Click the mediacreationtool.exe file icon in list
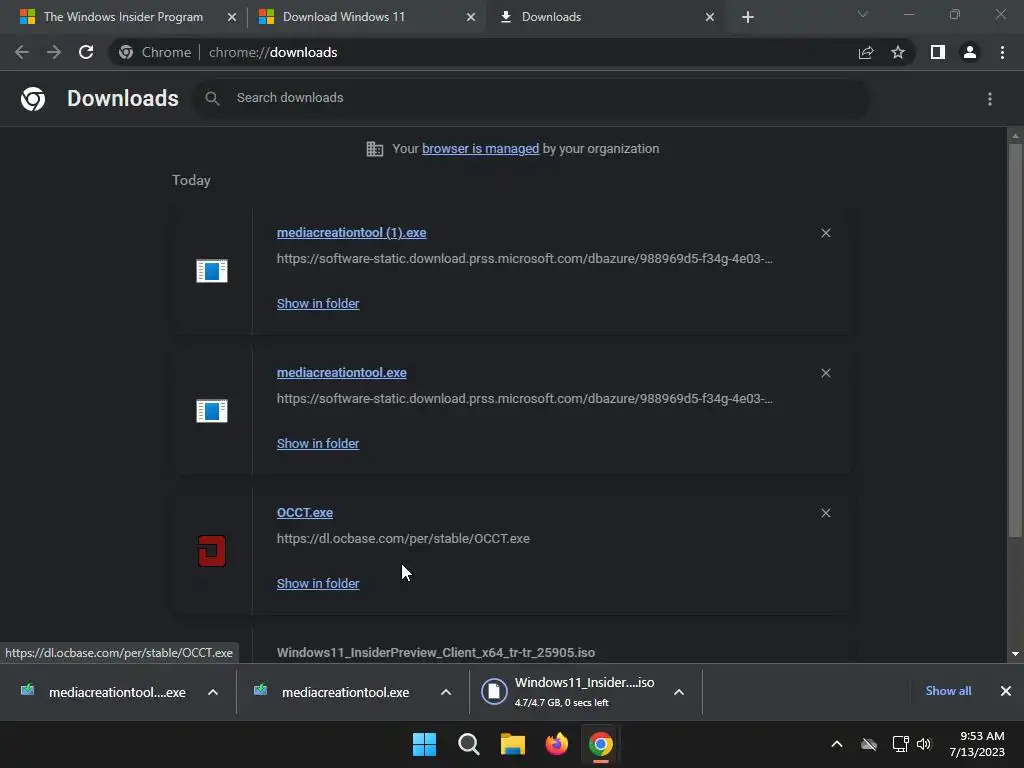This screenshot has width=1024, height=768. [x=212, y=411]
